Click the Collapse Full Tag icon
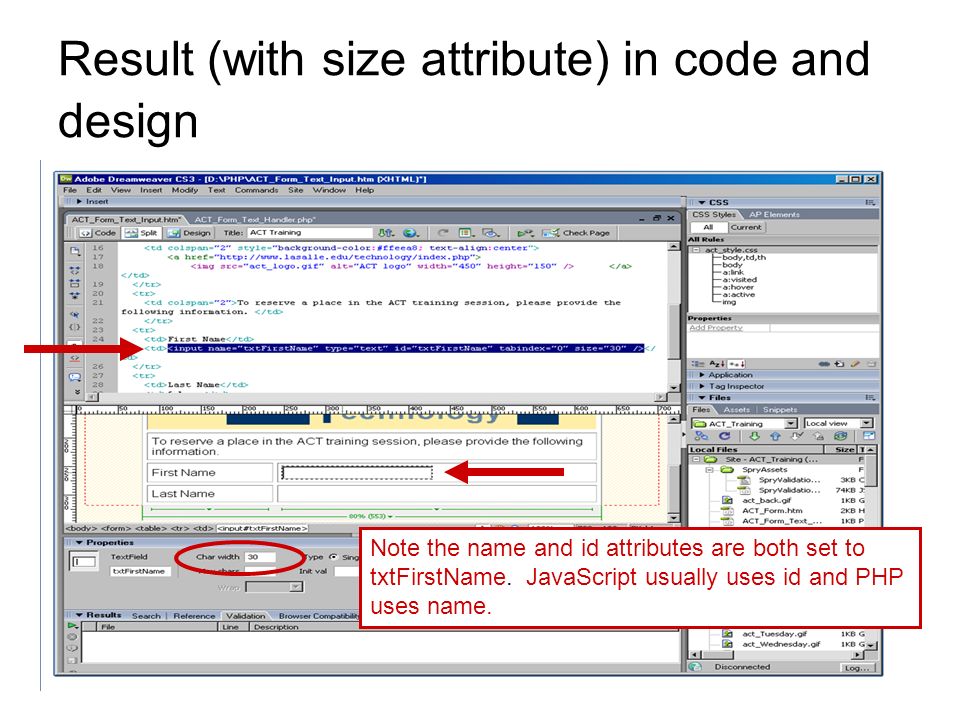 (x=75, y=270)
